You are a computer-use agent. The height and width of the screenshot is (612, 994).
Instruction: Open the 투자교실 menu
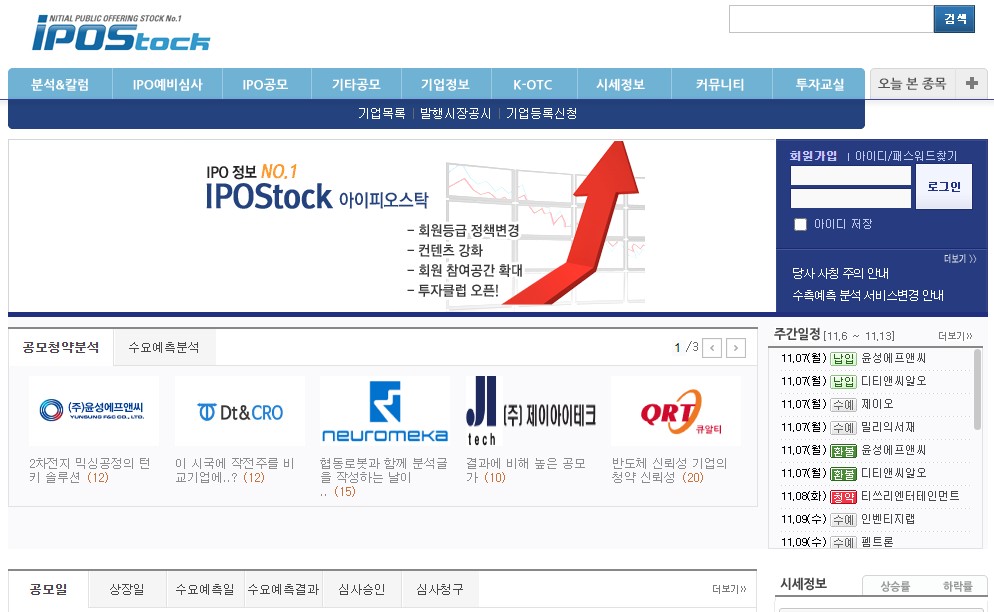(x=820, y=84)
